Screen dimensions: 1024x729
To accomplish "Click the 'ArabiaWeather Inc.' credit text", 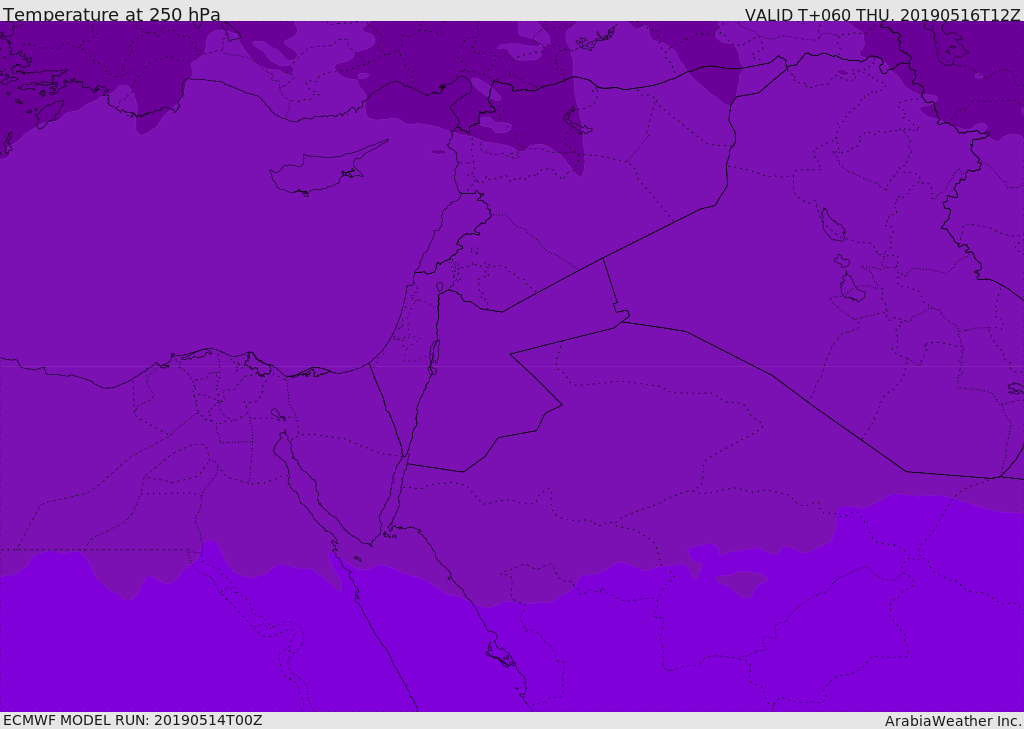I will point(953,721).
